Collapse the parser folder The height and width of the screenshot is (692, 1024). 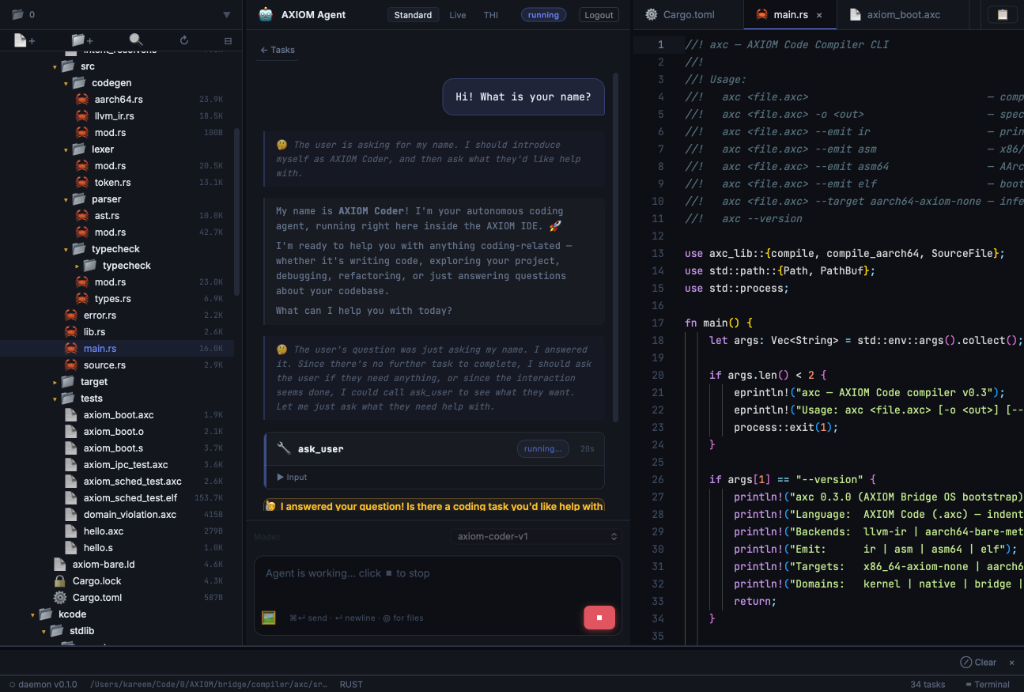tap(66, 199)
